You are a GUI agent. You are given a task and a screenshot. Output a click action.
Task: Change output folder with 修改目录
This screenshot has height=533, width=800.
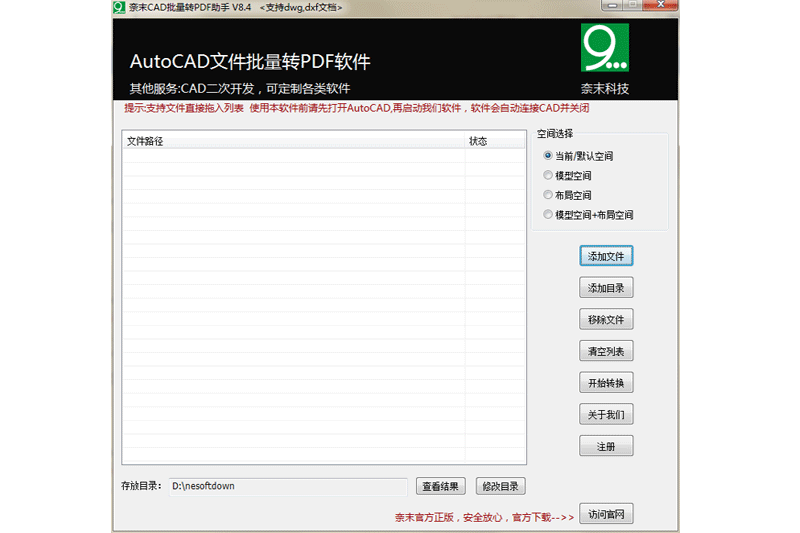click(x=501, y=486)
